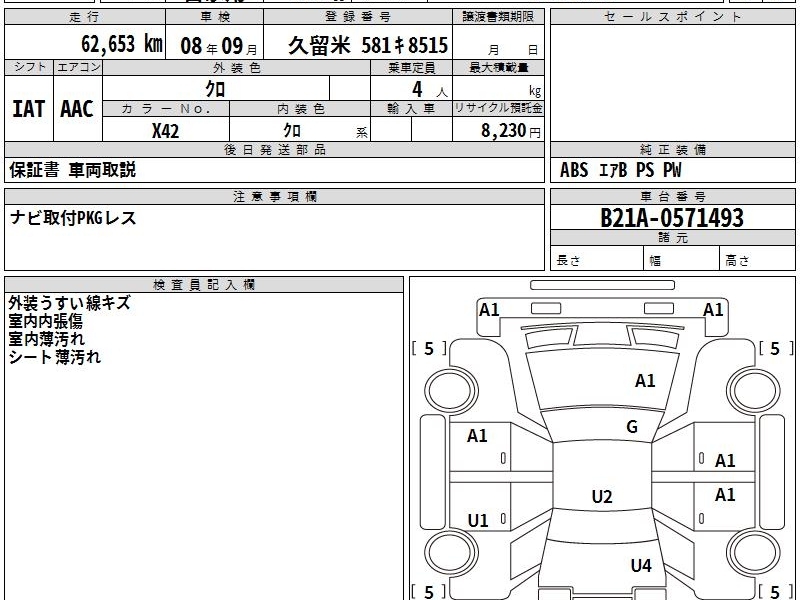Click the カラーNo. header
The image size is (800, 600).
pyautogui.click(x=166, y=109)
